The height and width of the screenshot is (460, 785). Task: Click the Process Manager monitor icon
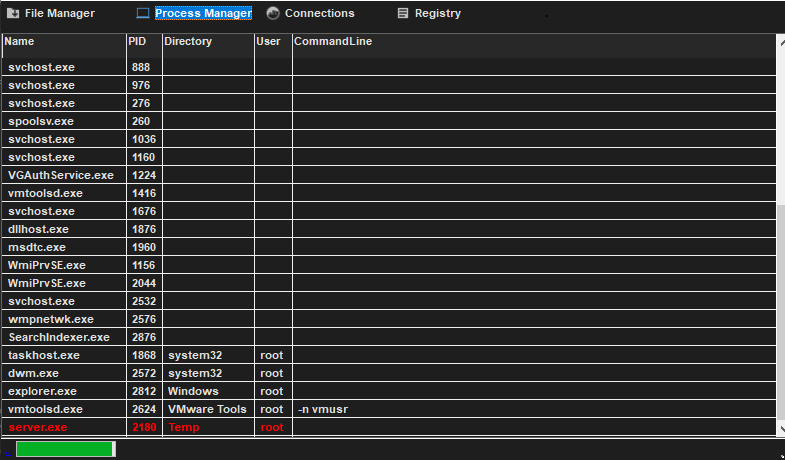[x=143, y=14]
